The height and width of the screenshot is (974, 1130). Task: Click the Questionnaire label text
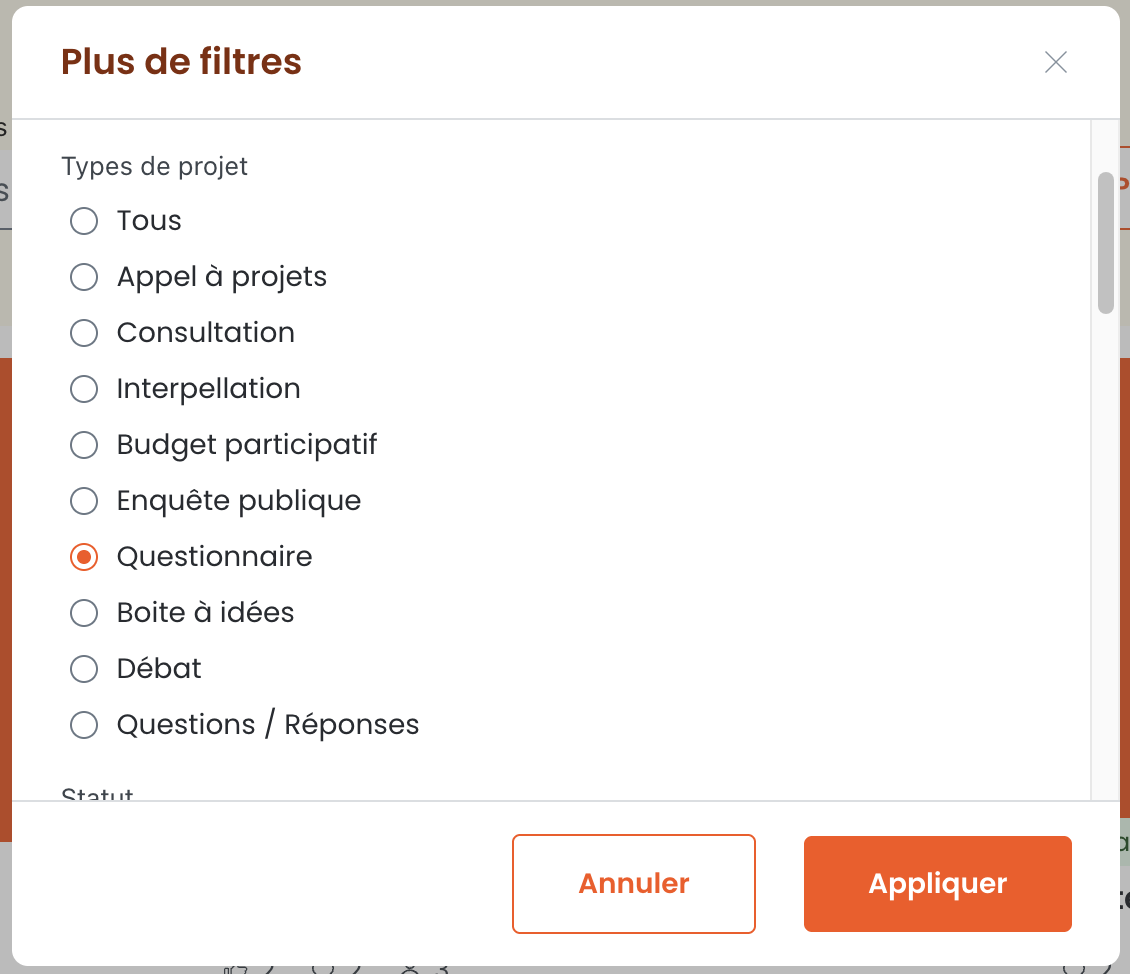click(215, 557)
